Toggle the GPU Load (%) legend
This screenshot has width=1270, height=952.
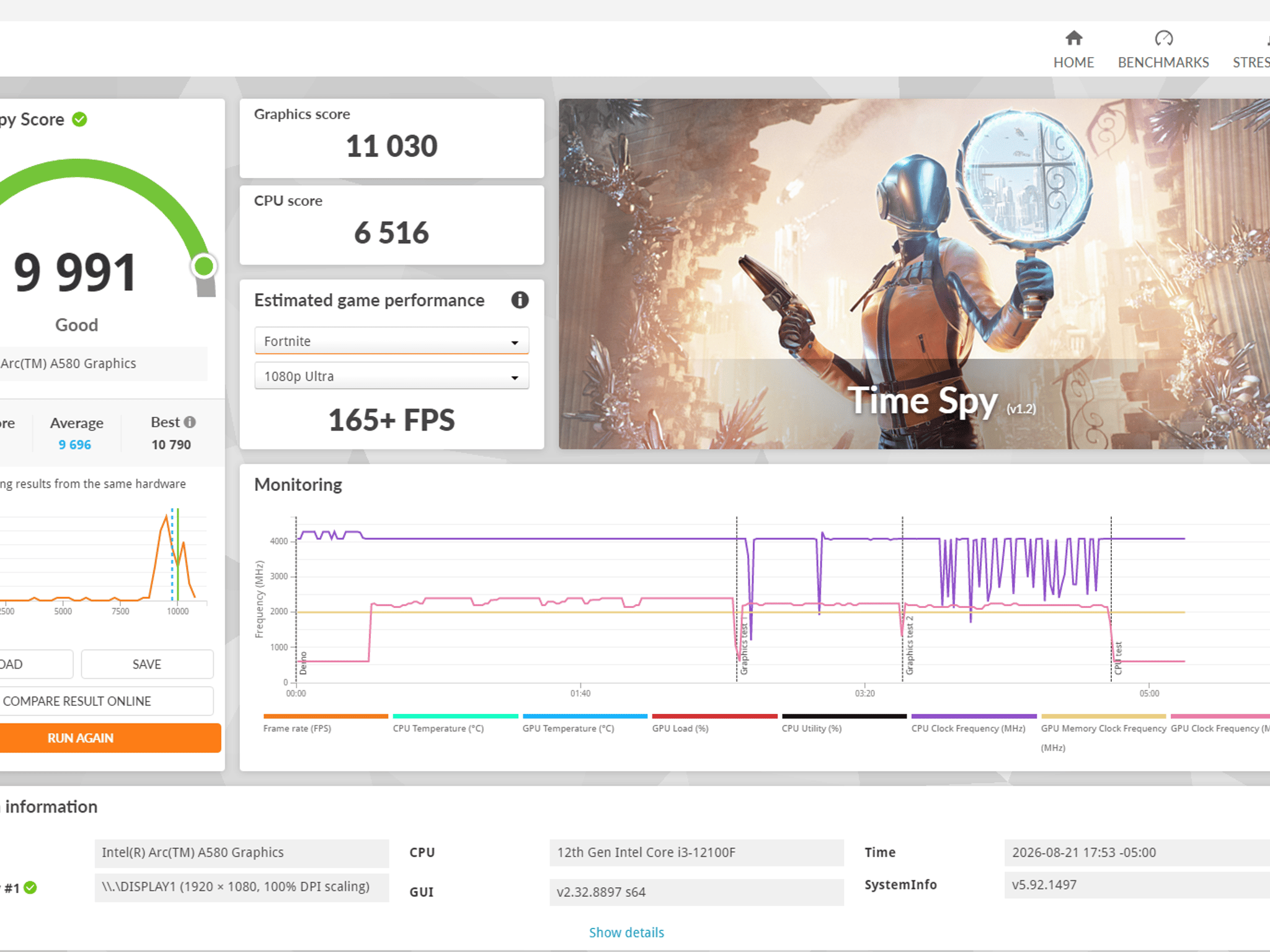coord(714,724)
